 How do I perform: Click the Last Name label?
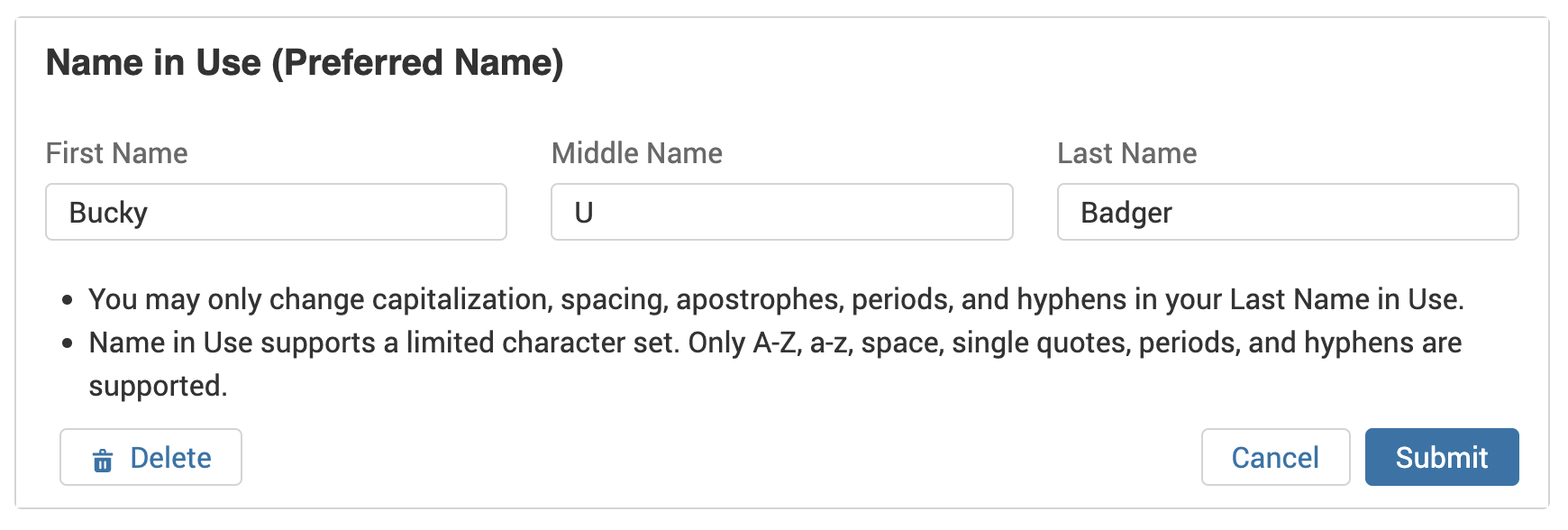pos(1126,153)
